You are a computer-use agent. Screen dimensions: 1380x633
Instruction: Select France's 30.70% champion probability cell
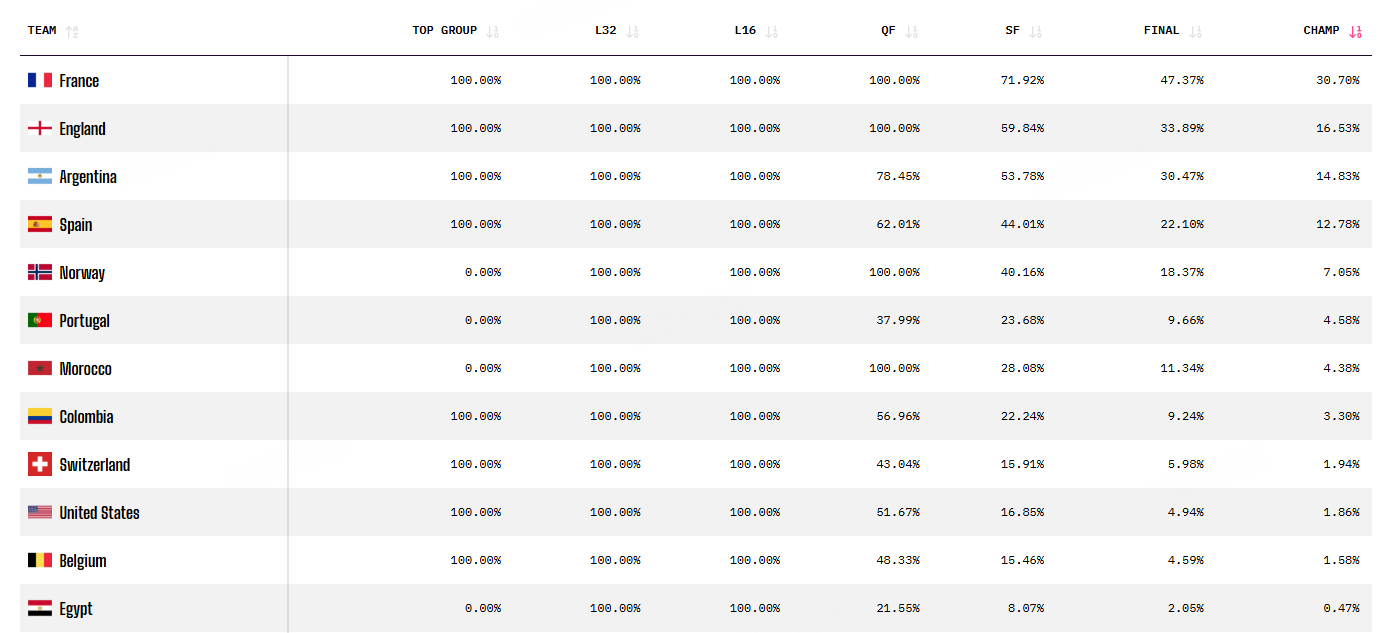(1337, 81)
